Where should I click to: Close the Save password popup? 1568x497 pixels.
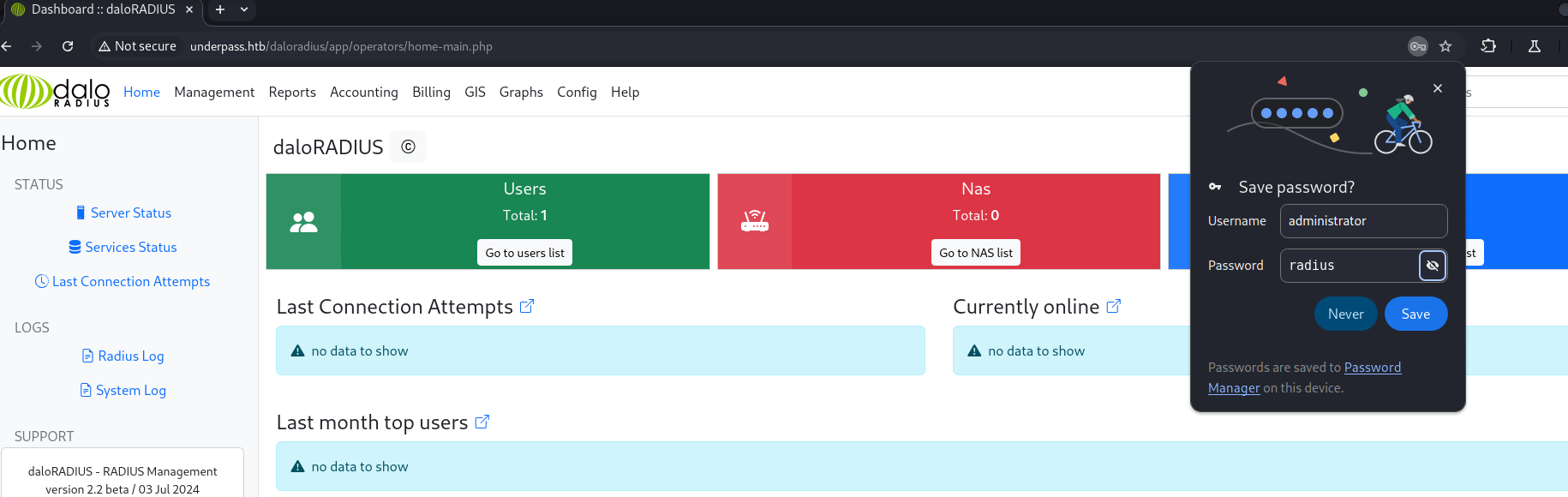[1438, 88]
